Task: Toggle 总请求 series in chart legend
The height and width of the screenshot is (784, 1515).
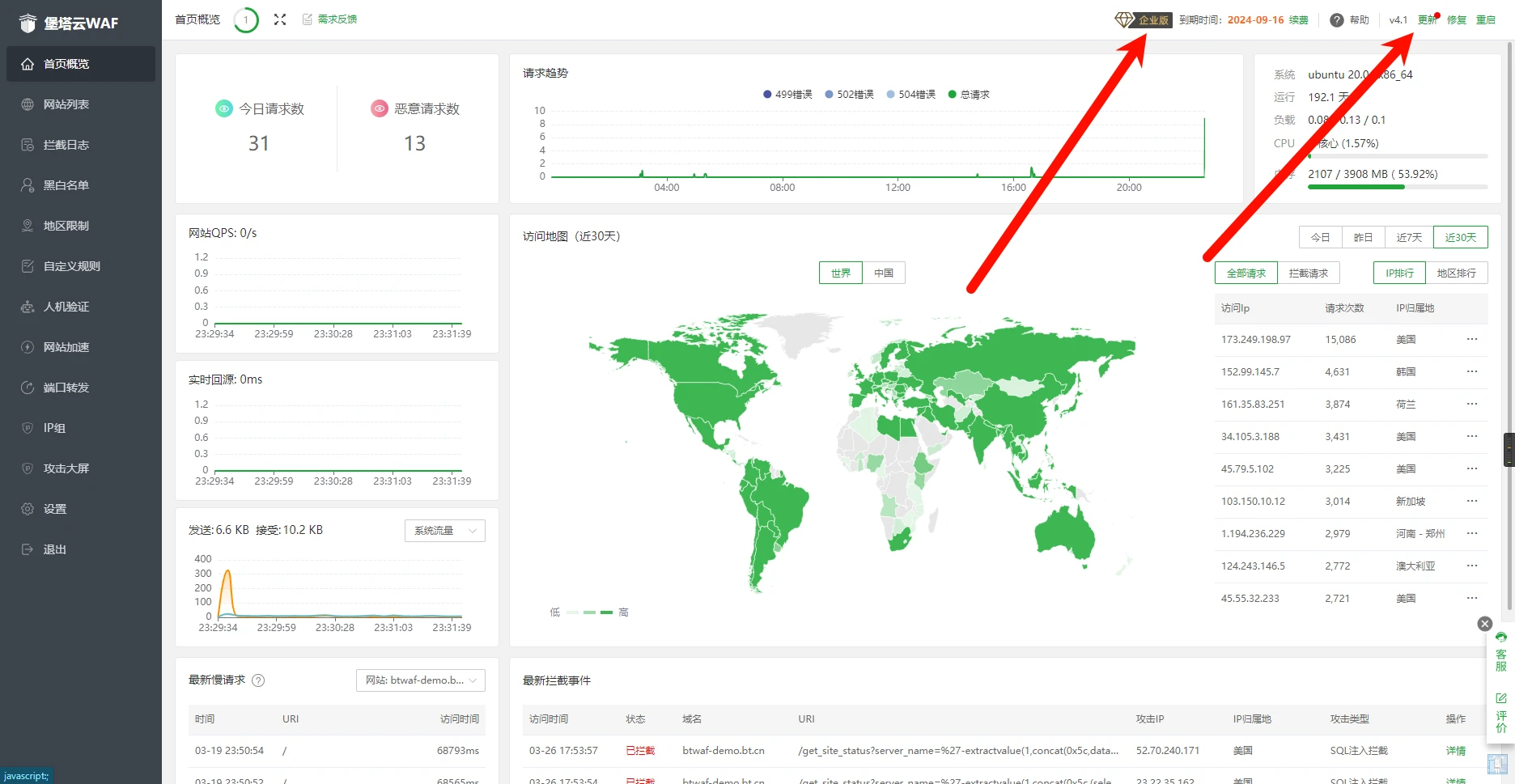Action: click(x=969, y=95)
